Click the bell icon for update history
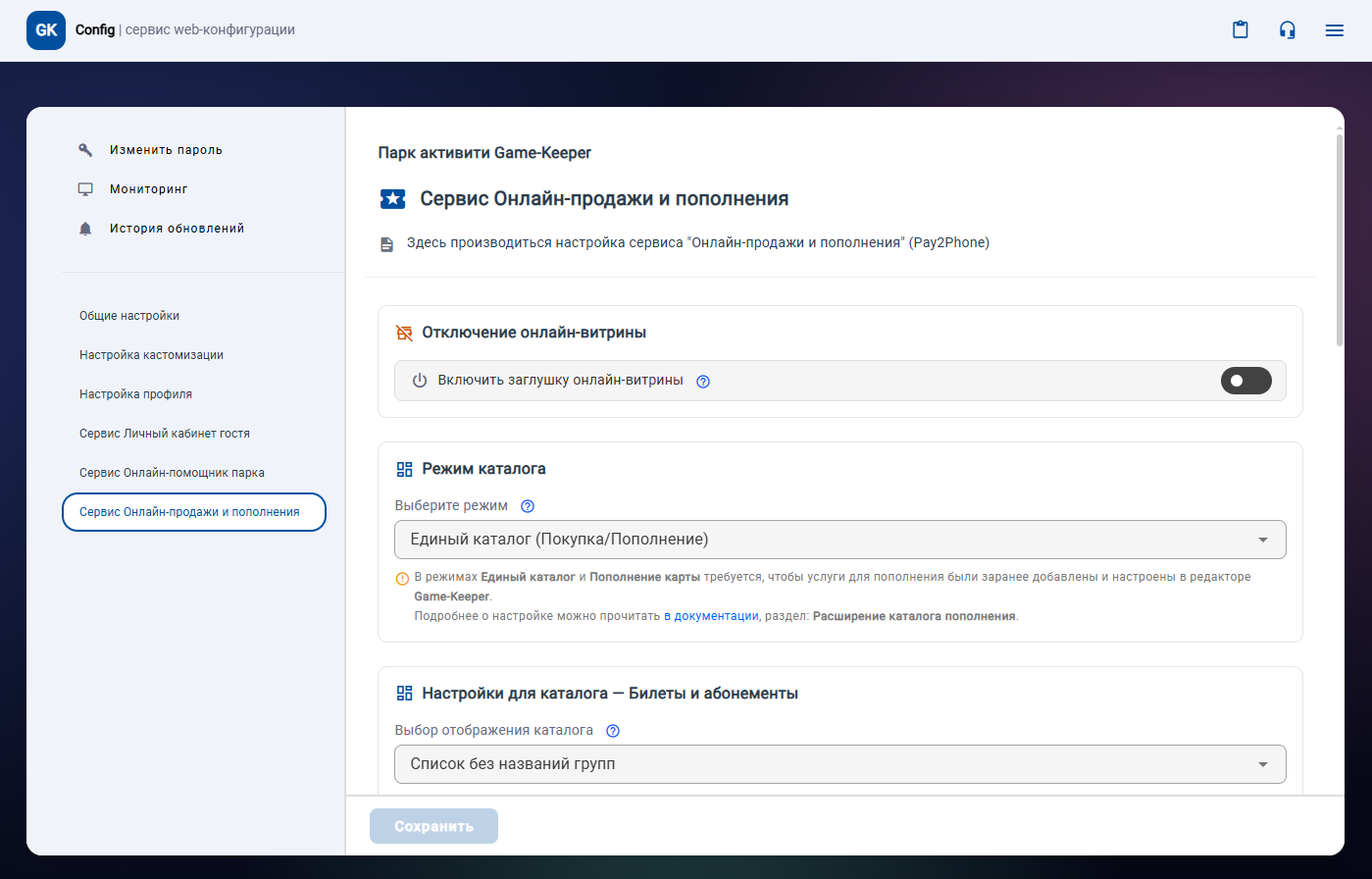This screenshot has width=1372, height=879. coord(85,229)
